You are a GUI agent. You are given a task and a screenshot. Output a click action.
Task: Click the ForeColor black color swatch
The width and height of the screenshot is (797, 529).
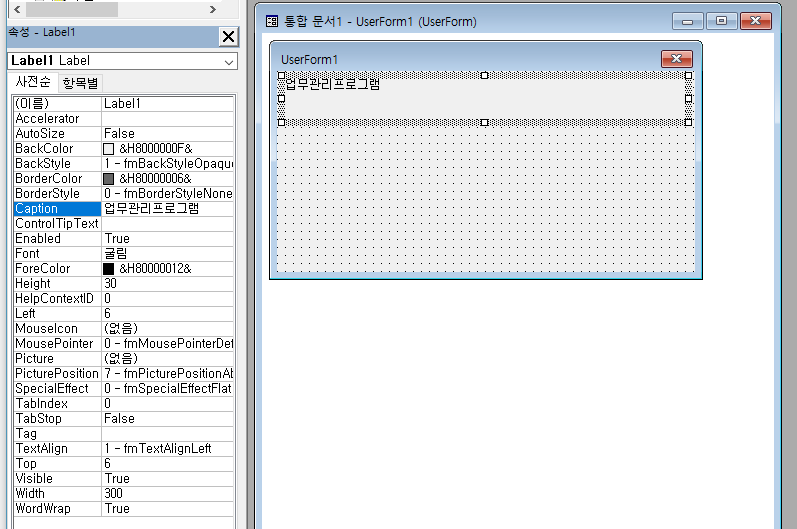click(108, 269)
